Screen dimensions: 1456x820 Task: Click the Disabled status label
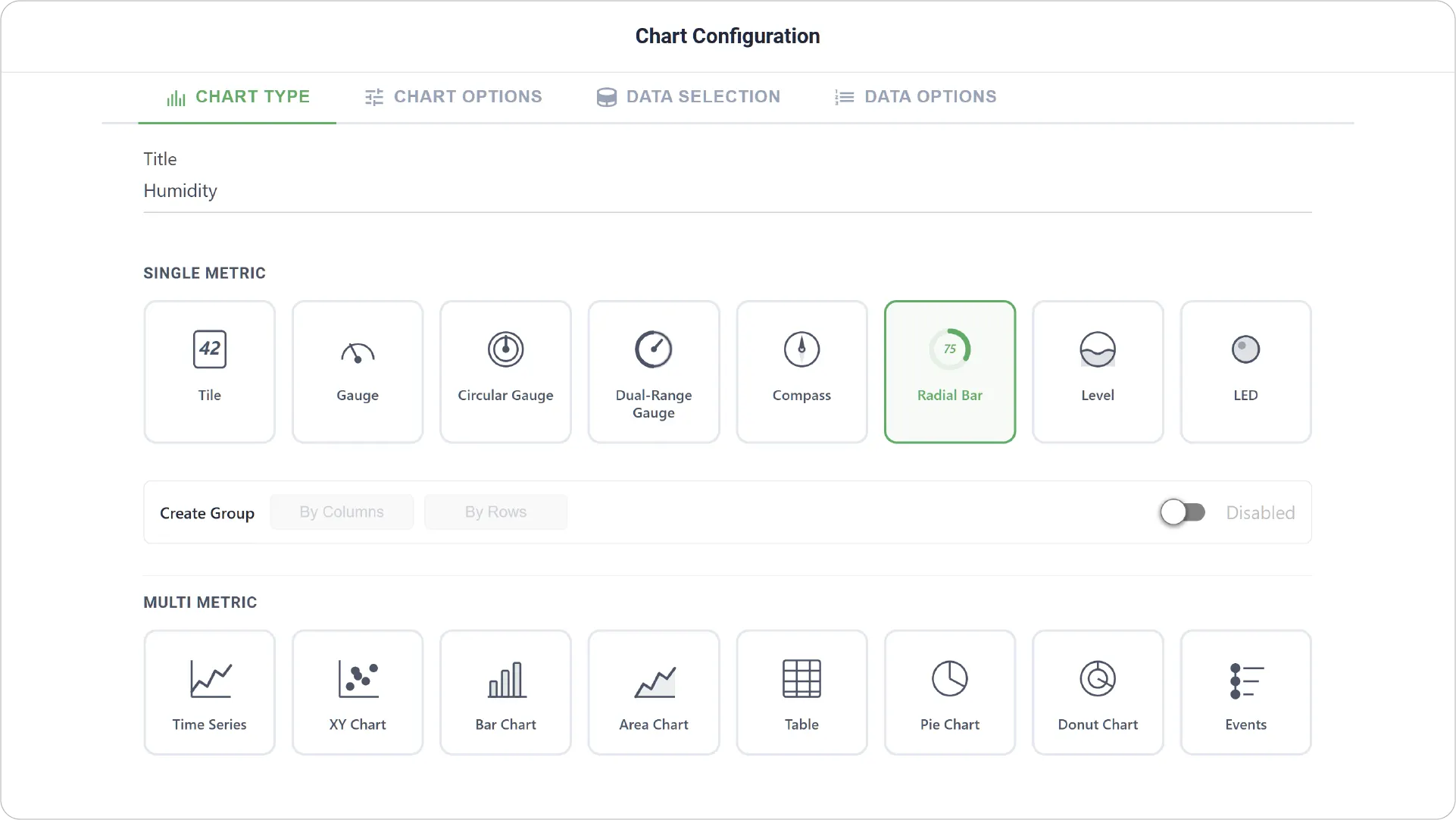click(1261, 513)
